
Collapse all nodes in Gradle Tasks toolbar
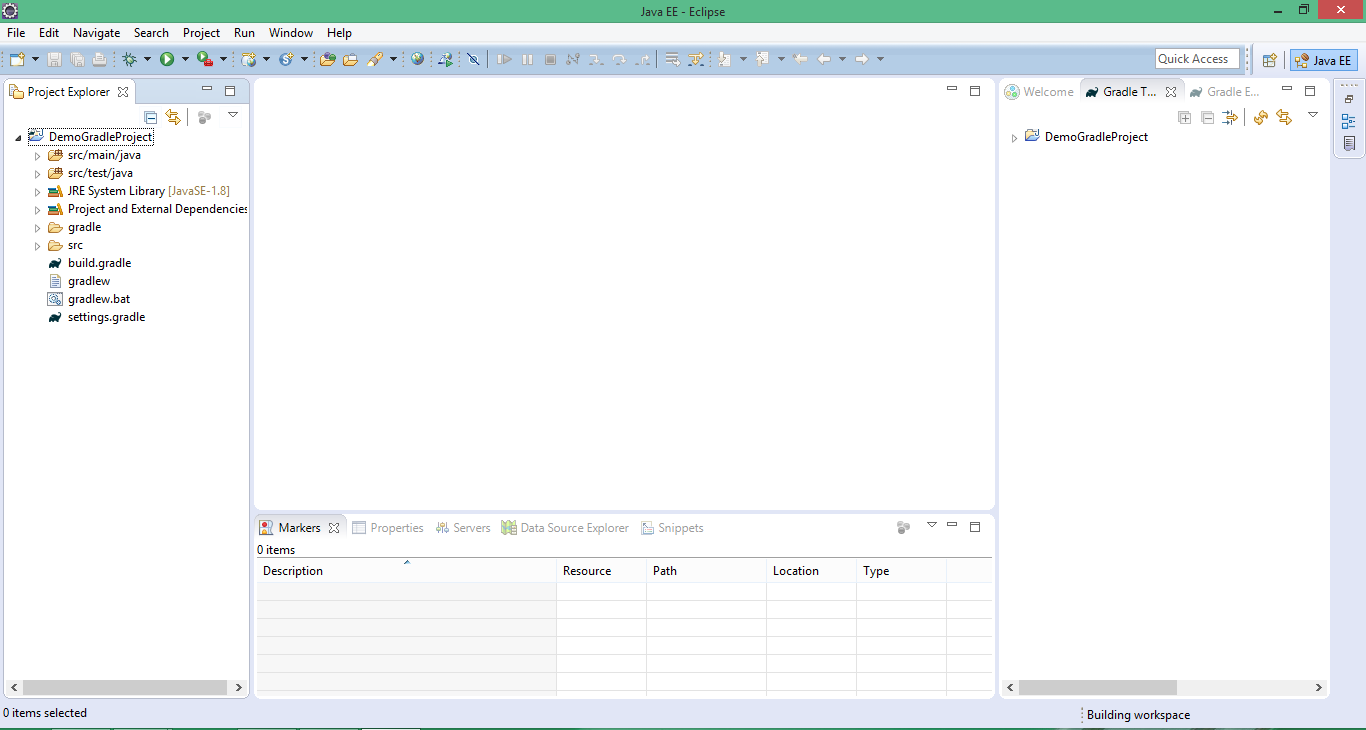pyautogui.click(x=1207, y=117)
